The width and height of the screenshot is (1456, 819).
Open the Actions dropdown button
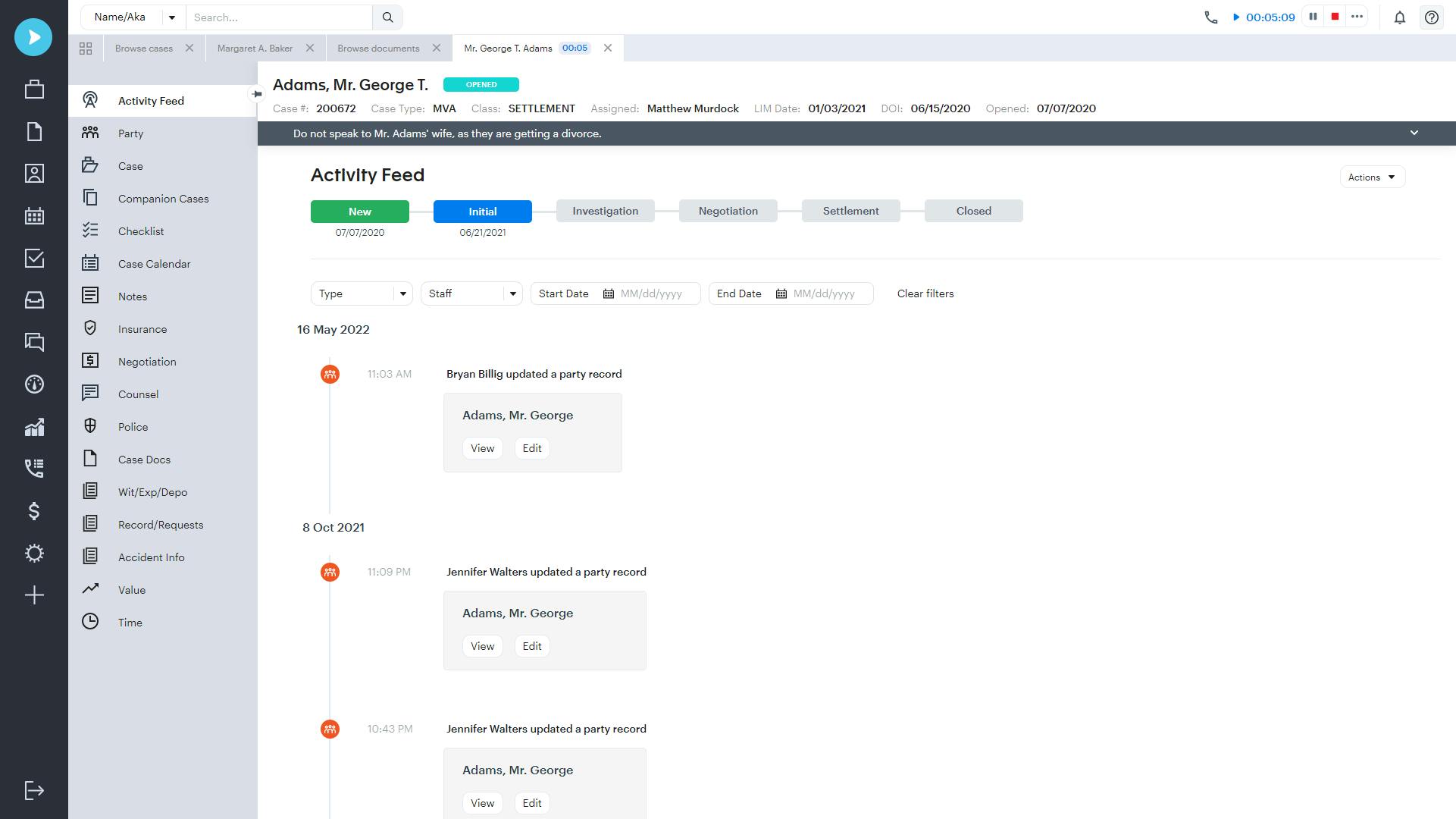coord(1371,177)
